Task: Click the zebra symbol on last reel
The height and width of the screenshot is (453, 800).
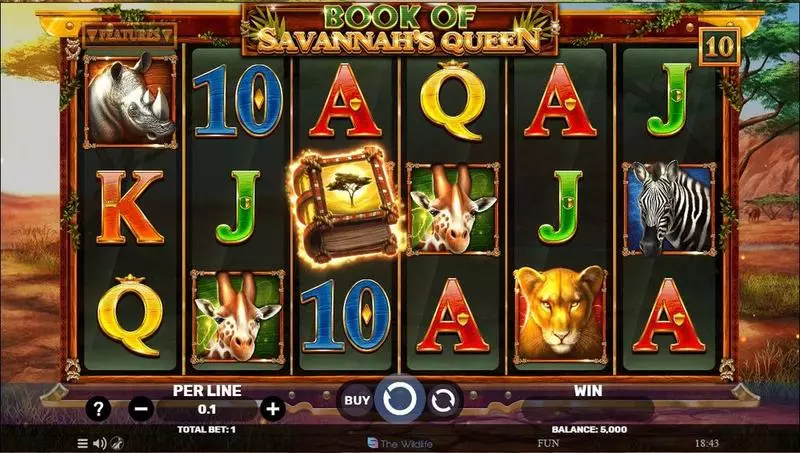Action: [x=669, y=209]
